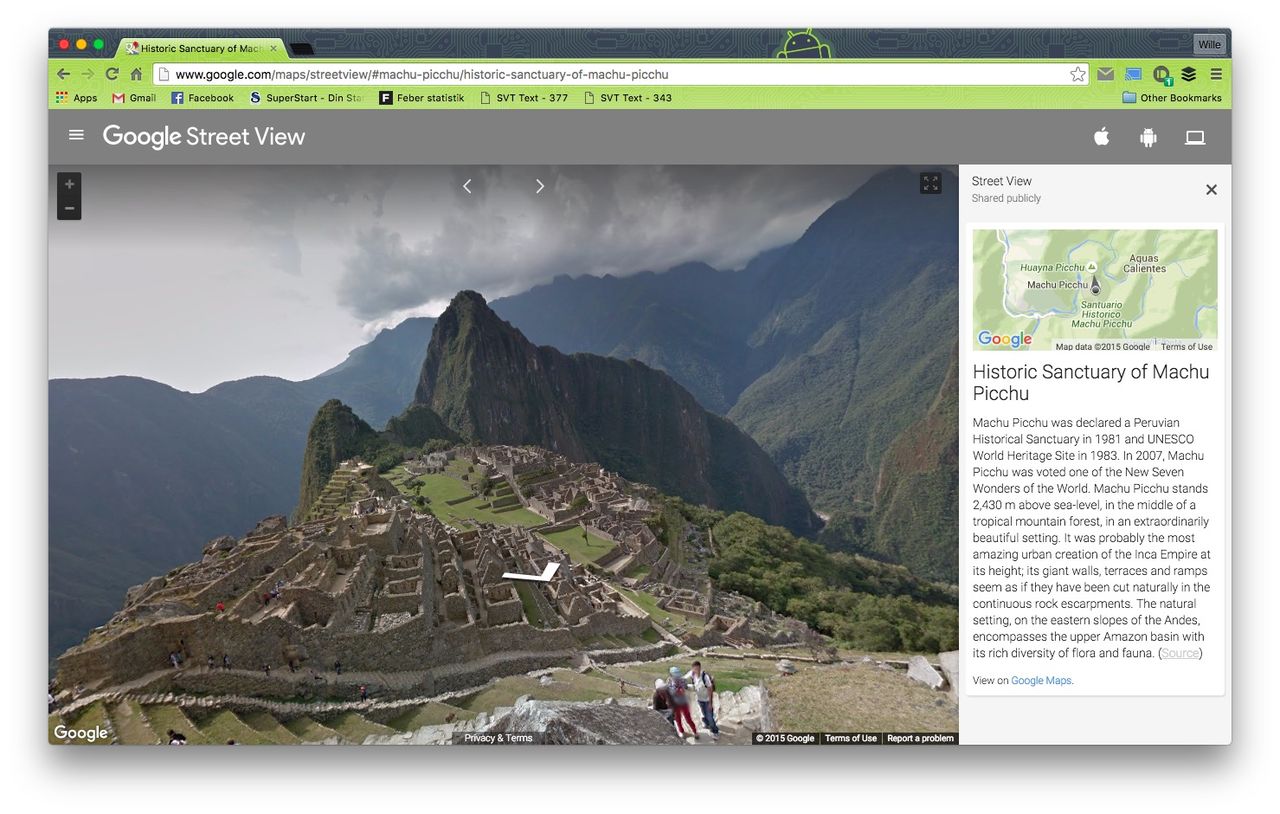Click the browser home icon
Image resolution: width=1280 pixels, height=814 pixels.
(x=136, y=74)
